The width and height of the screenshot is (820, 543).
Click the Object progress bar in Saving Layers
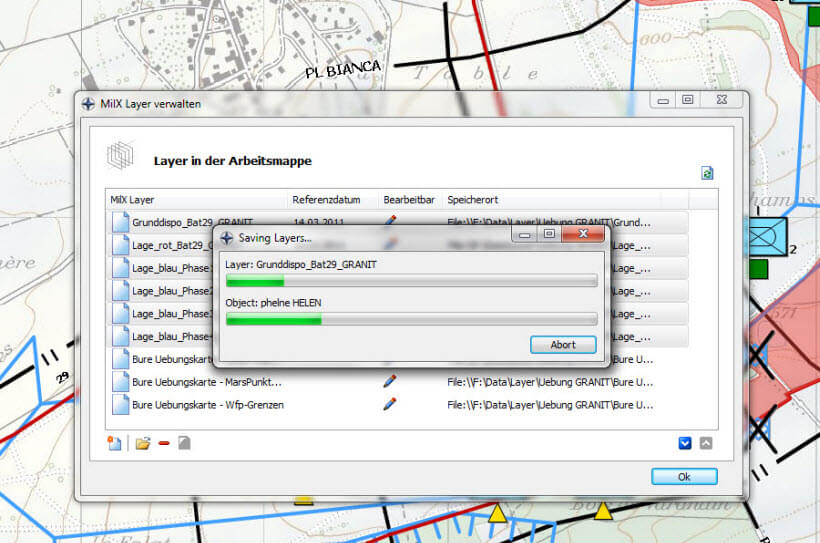click(412, 319)
